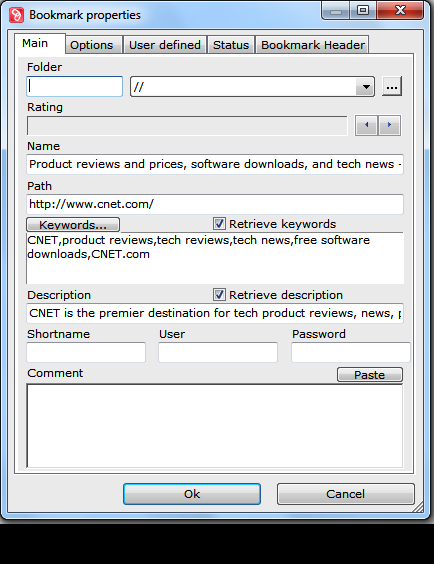Viewport: 434px width, 564px height.
Task: Focus the User input field
Action: [x=218, y=352]
